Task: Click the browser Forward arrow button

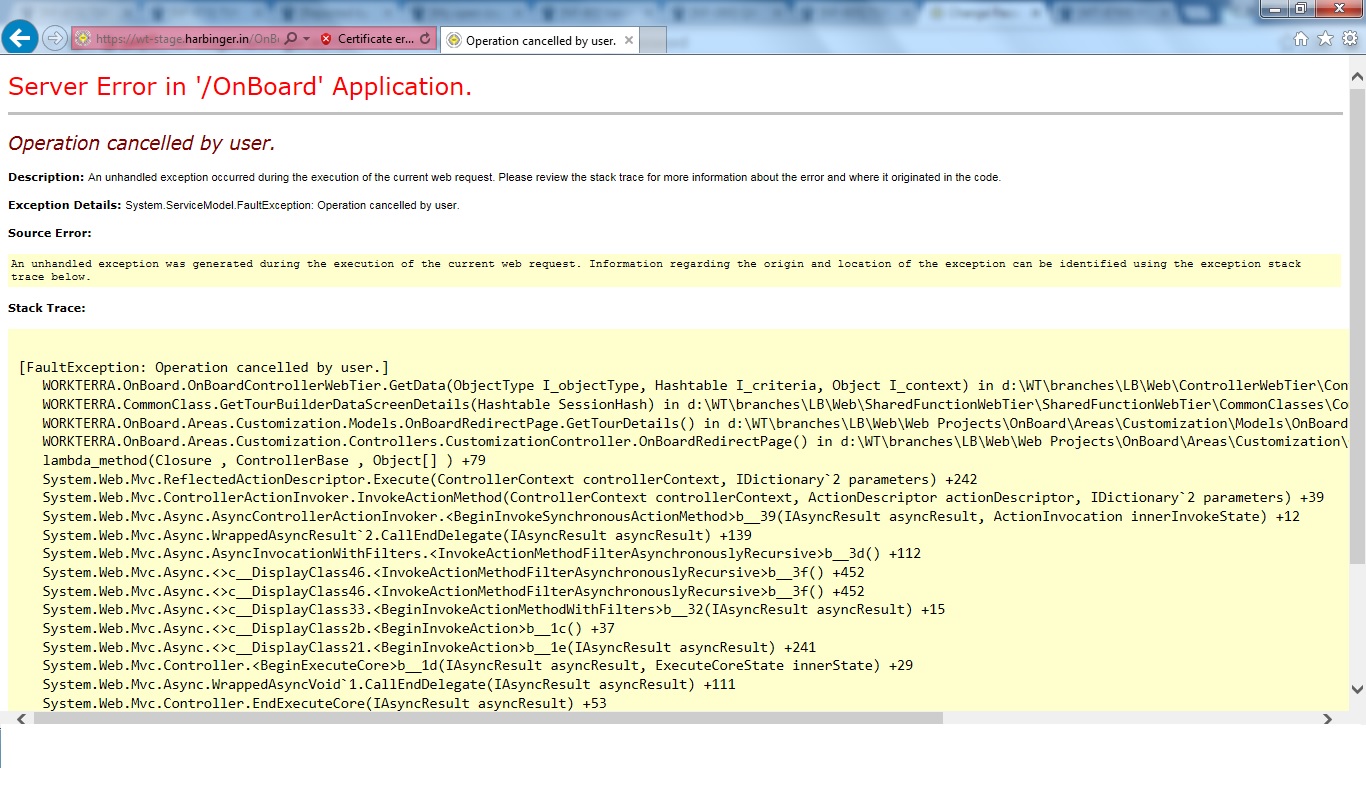Action: pos(55,39)
